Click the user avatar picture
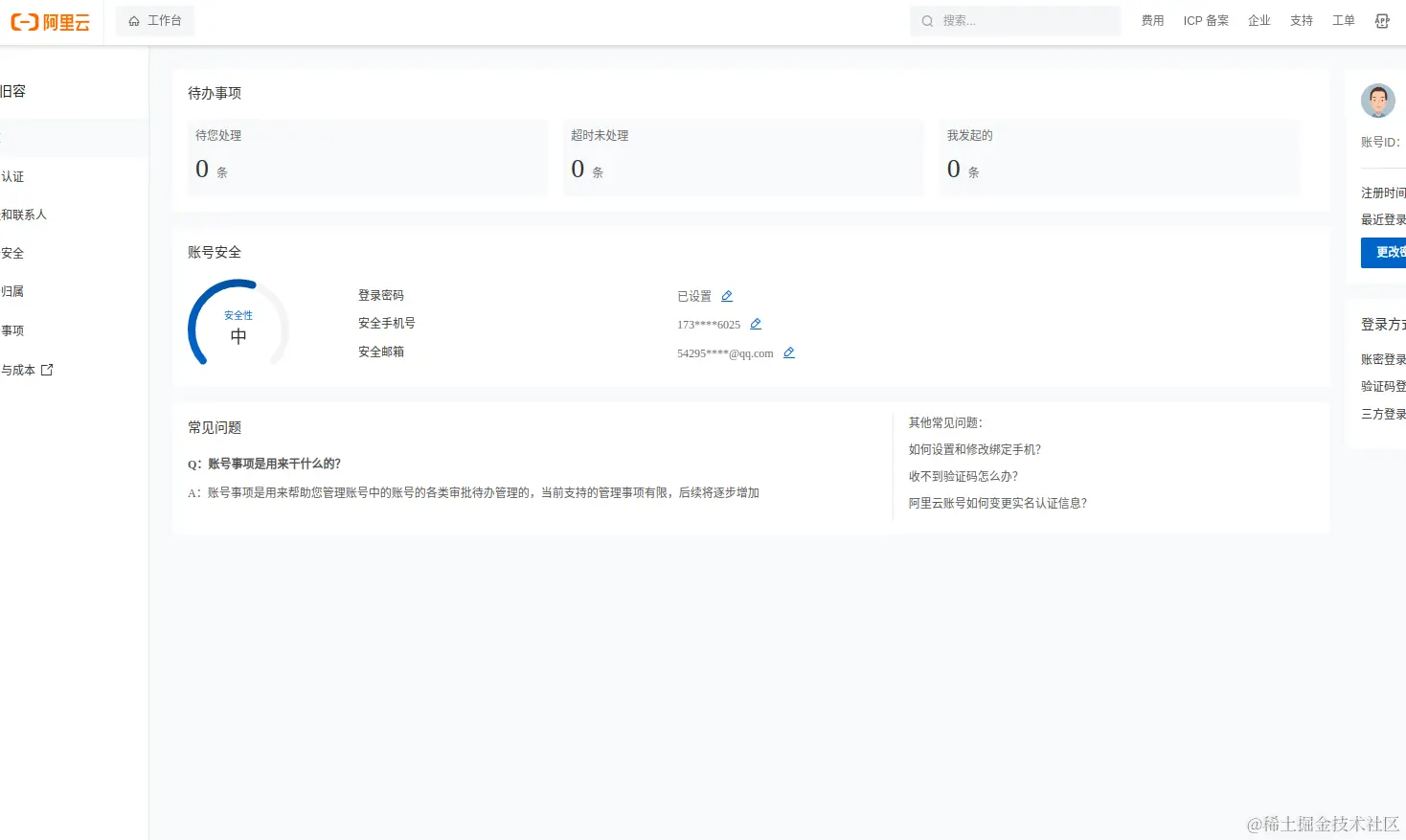Viewport: 1406px width, 840px height. 1378,101
